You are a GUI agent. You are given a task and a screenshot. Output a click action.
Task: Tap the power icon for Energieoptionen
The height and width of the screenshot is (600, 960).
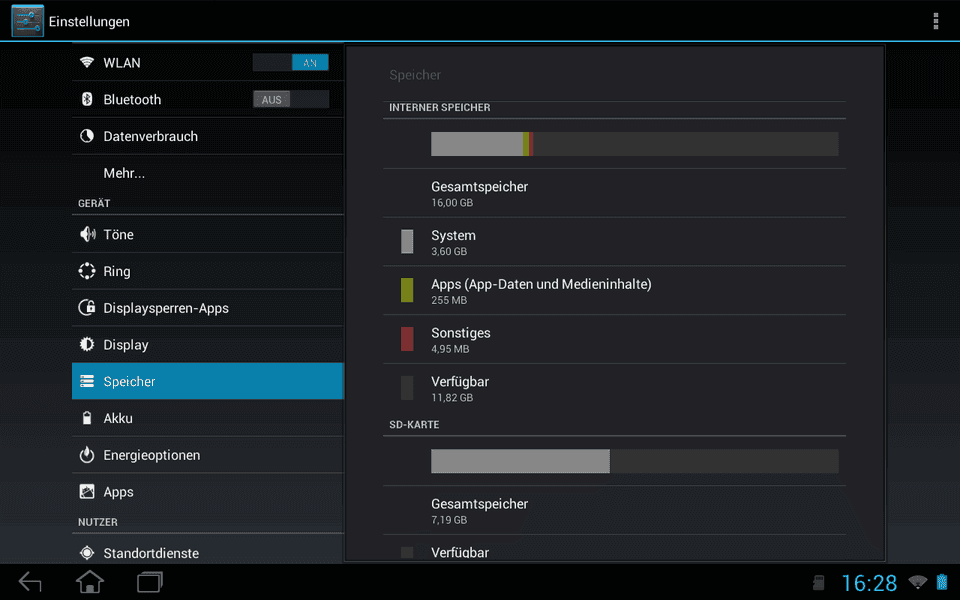[87, 454]
